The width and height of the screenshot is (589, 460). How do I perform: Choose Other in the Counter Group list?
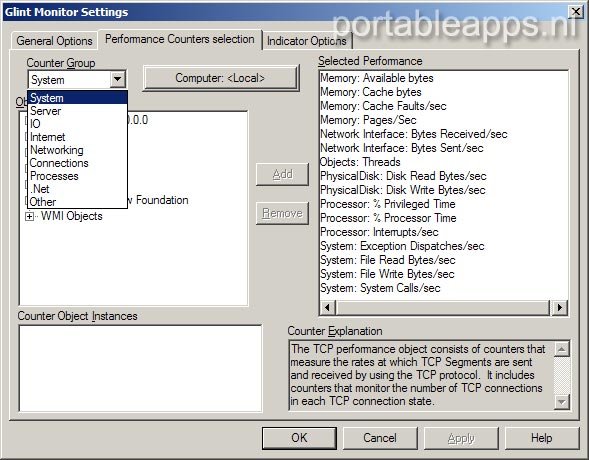click(x=77, y=202)
